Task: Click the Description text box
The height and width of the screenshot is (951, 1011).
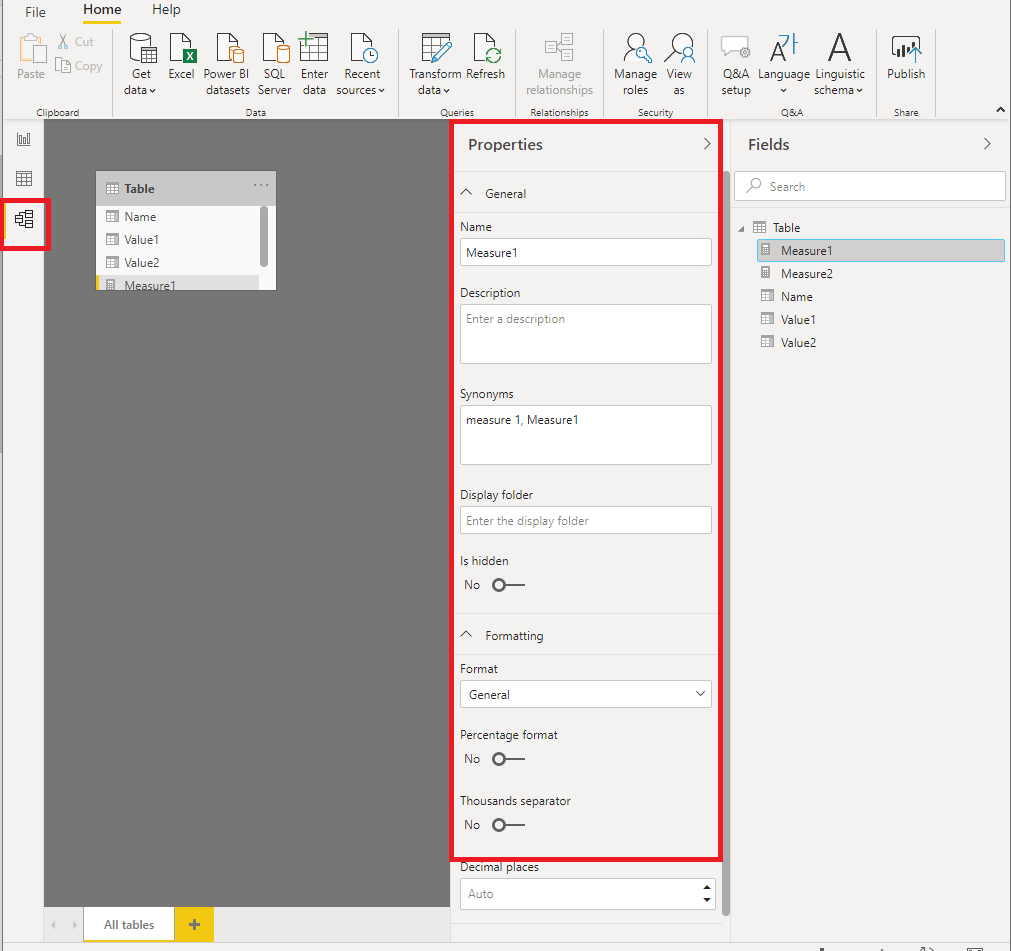Action: (585, 334)
